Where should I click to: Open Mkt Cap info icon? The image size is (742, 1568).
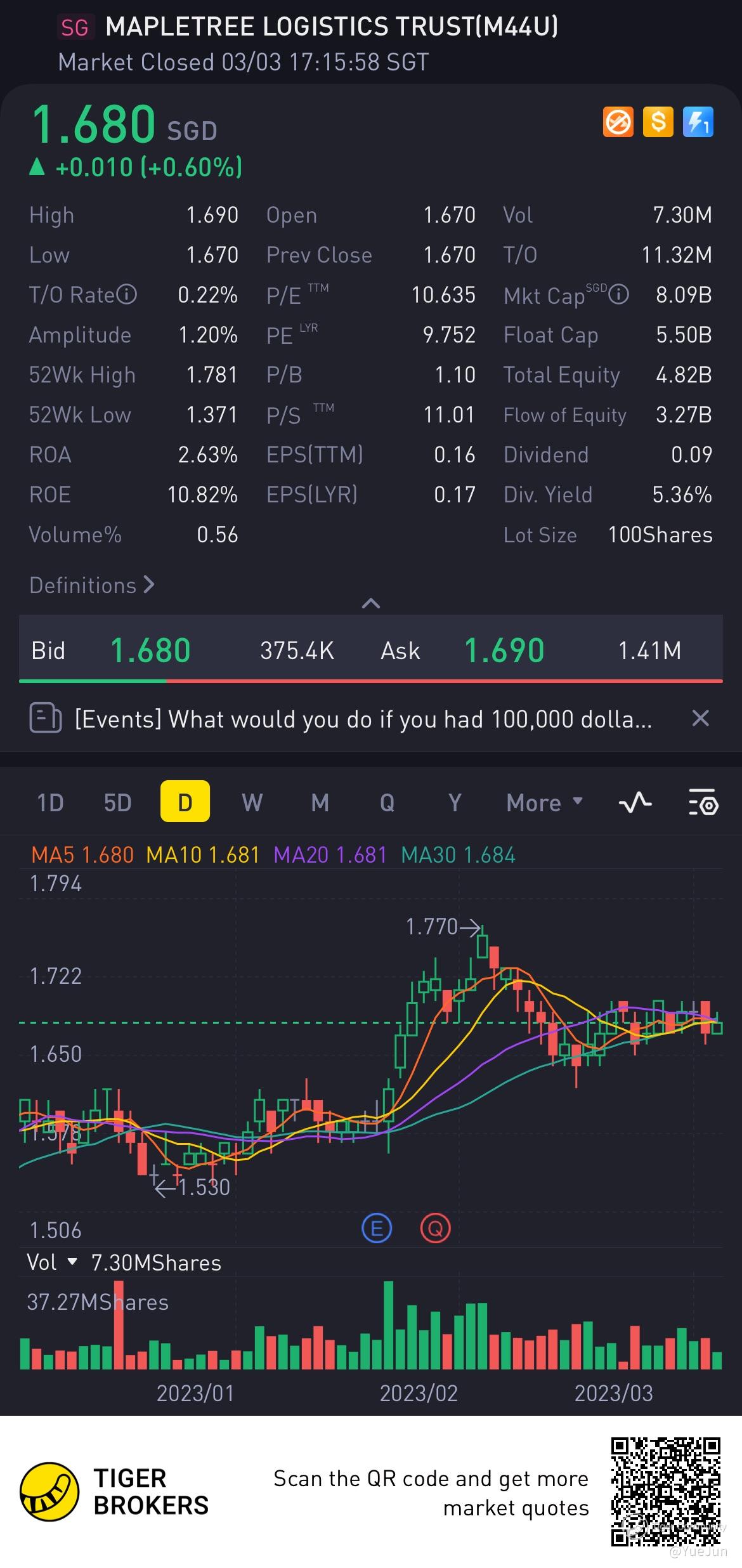pyautogui.click(x=619, y=295)
